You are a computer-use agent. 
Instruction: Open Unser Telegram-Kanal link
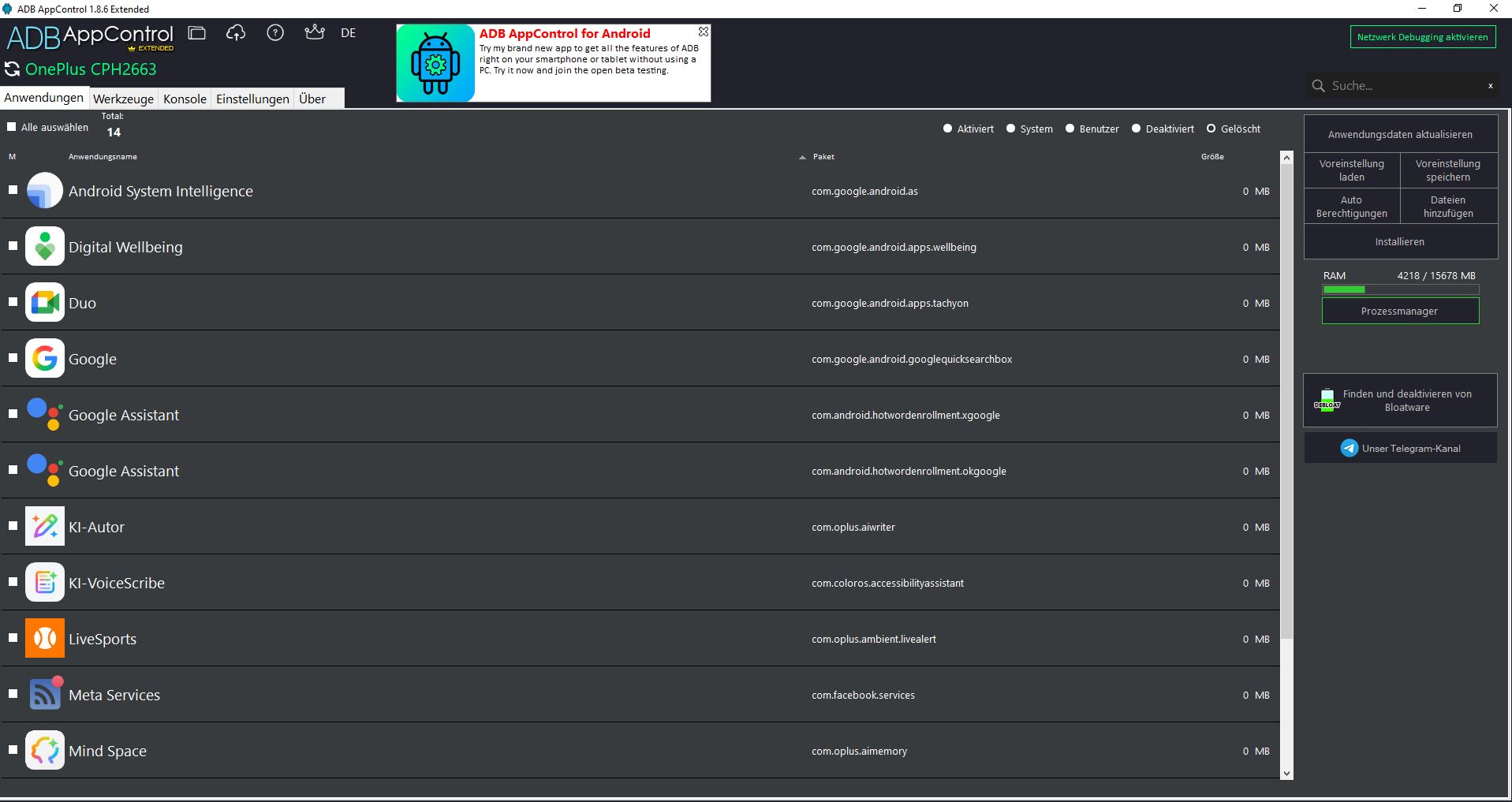coord(1400,448)
